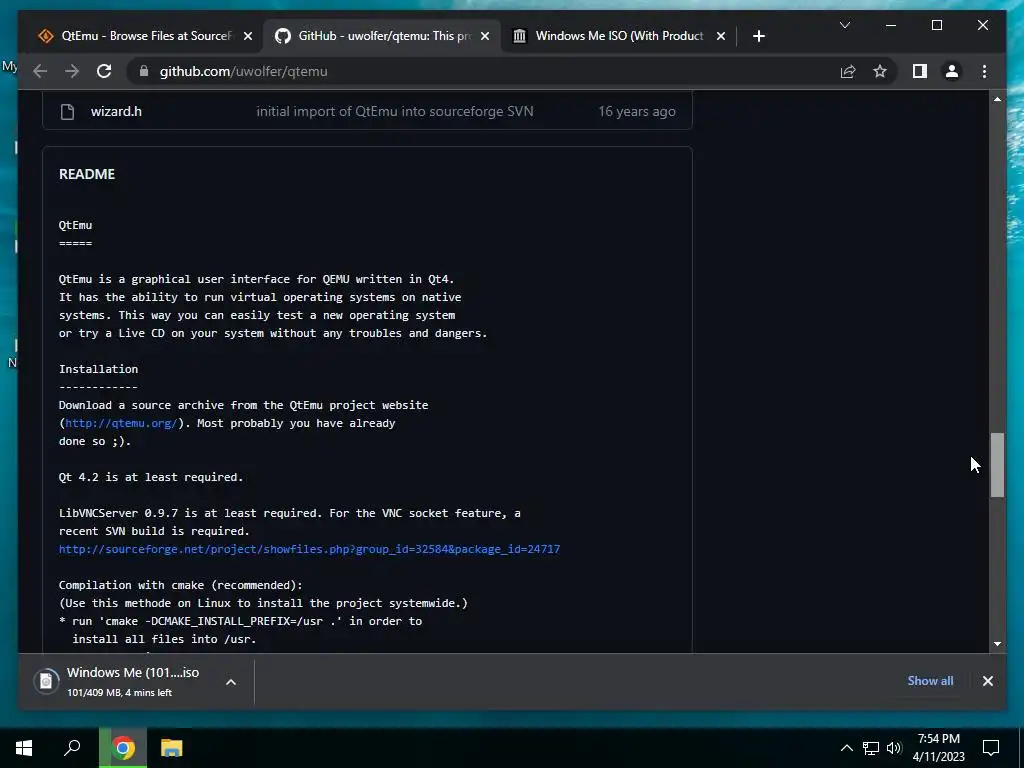Open Windows taskbar search
The image size is (1024, 768).
72,748
